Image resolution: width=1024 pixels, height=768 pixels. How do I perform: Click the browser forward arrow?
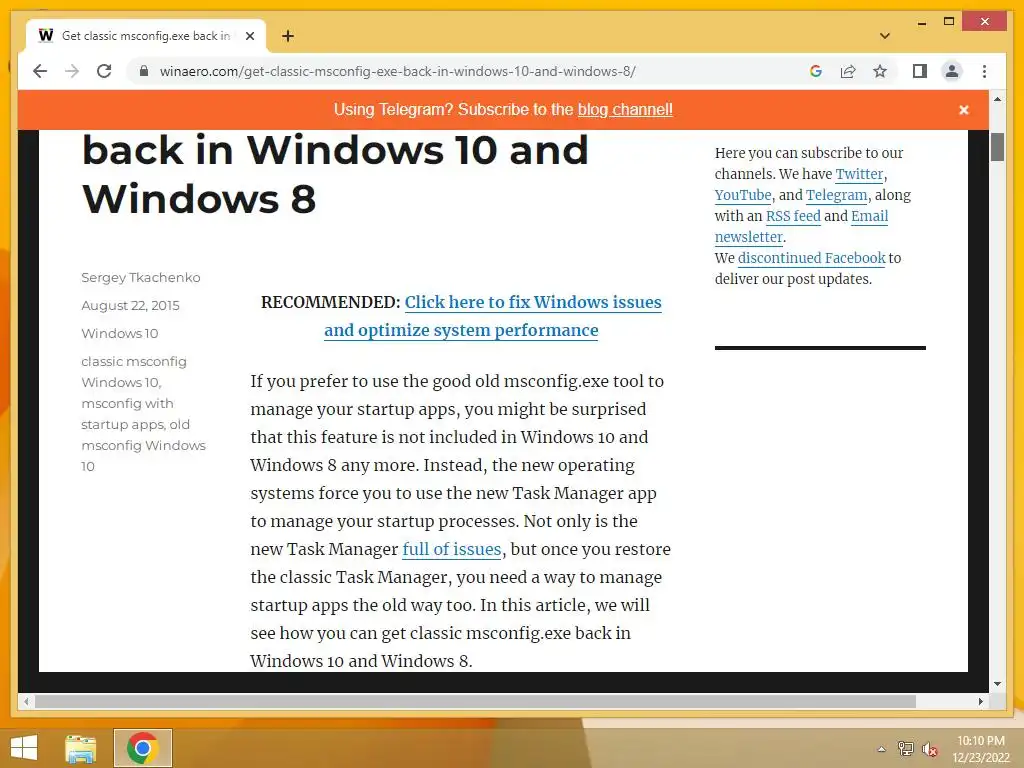[x=72, y=71]
